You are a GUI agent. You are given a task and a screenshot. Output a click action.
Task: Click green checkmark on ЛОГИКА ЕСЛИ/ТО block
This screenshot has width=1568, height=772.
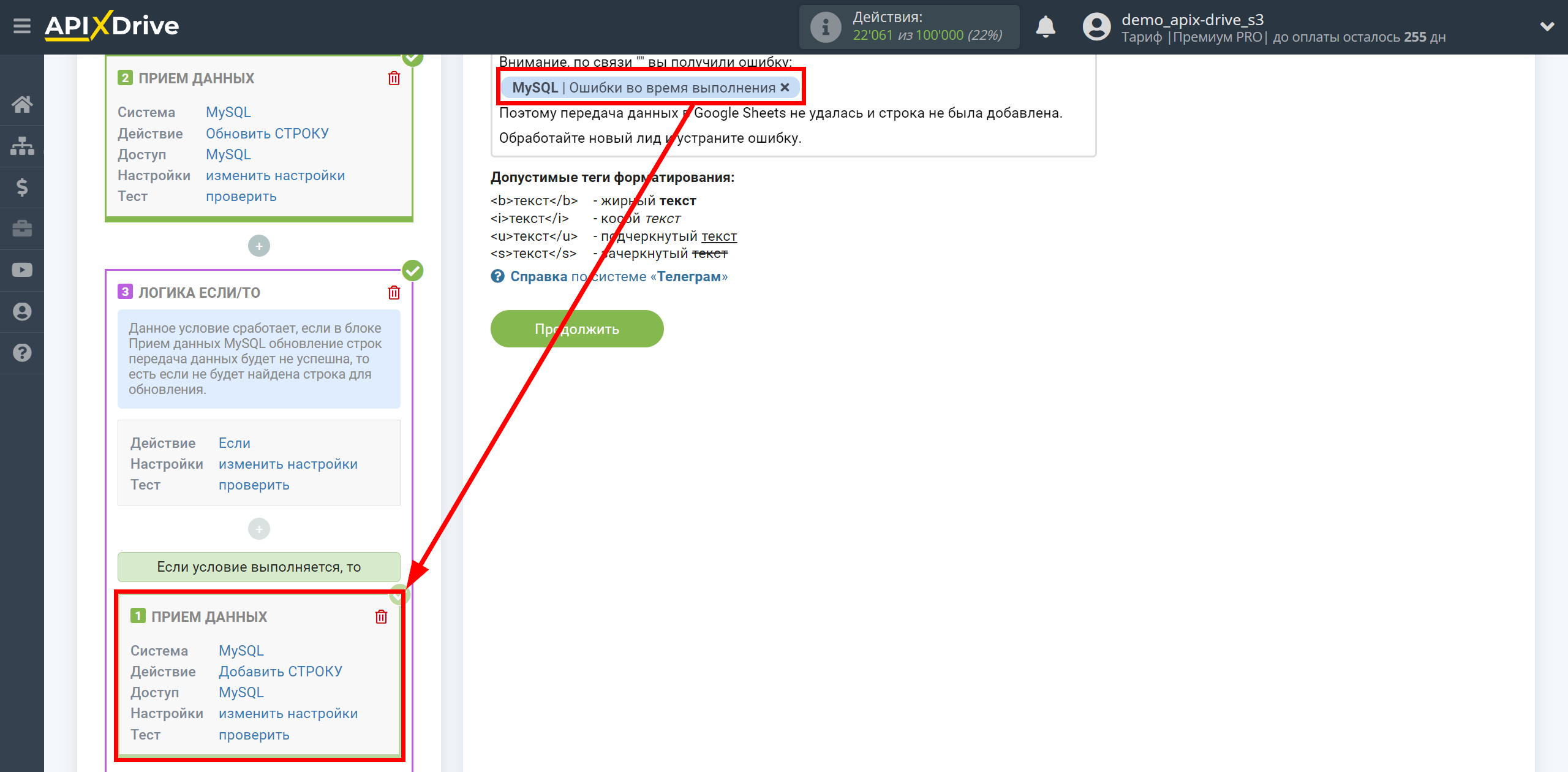(x=413, y=271)
